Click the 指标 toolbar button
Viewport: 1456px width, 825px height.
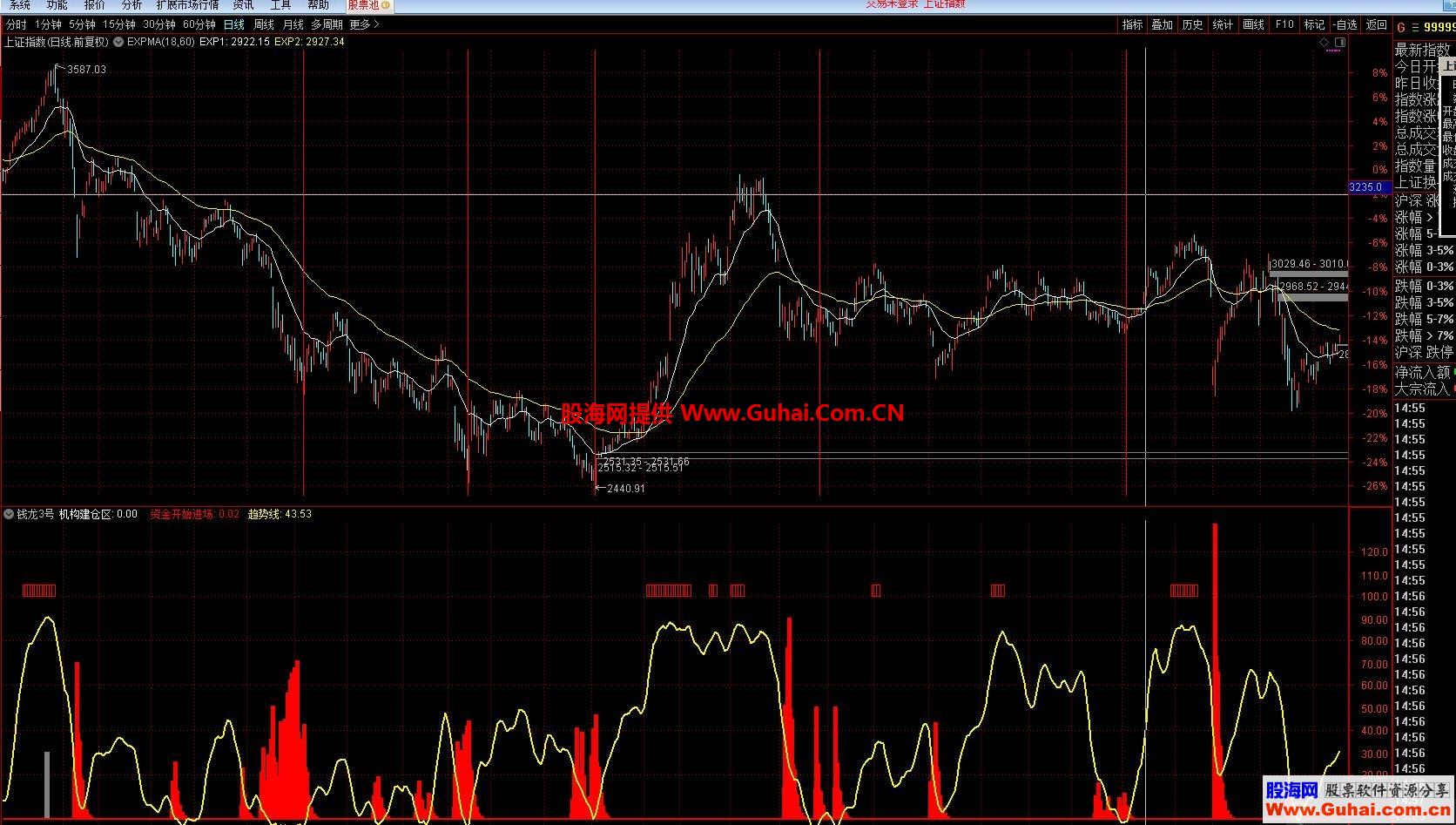1132,24
